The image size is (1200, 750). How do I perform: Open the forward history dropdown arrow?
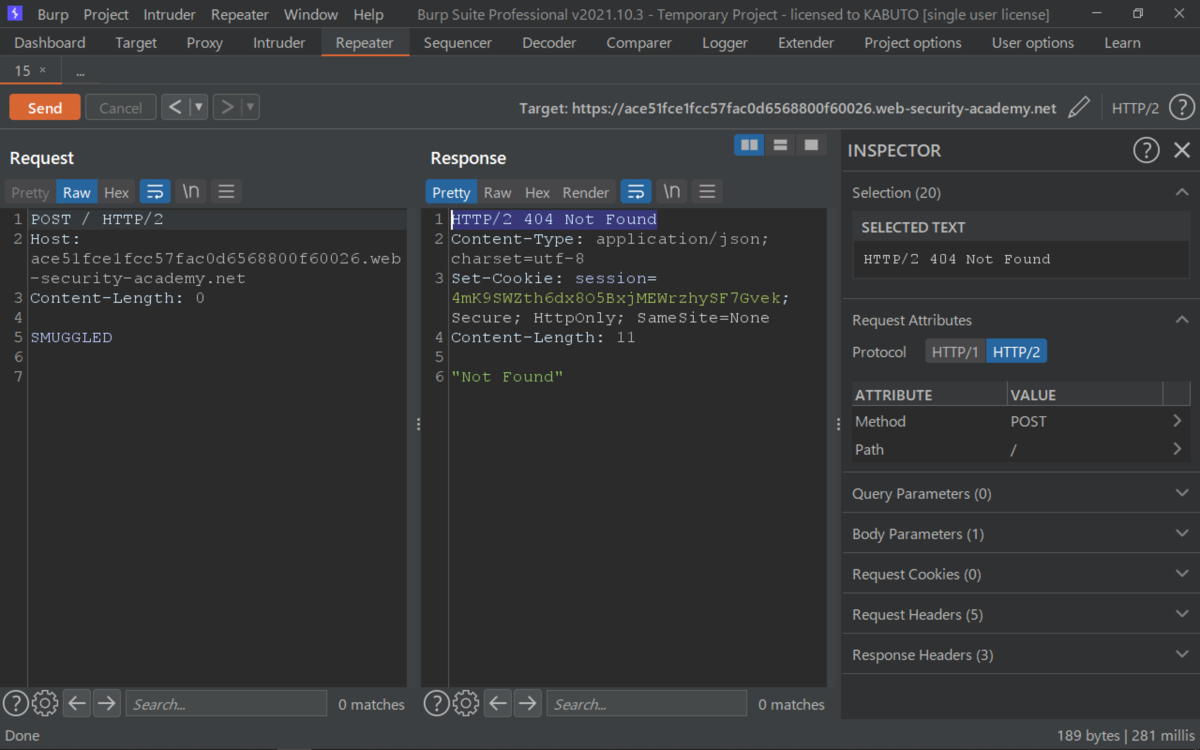click(251, 107)
